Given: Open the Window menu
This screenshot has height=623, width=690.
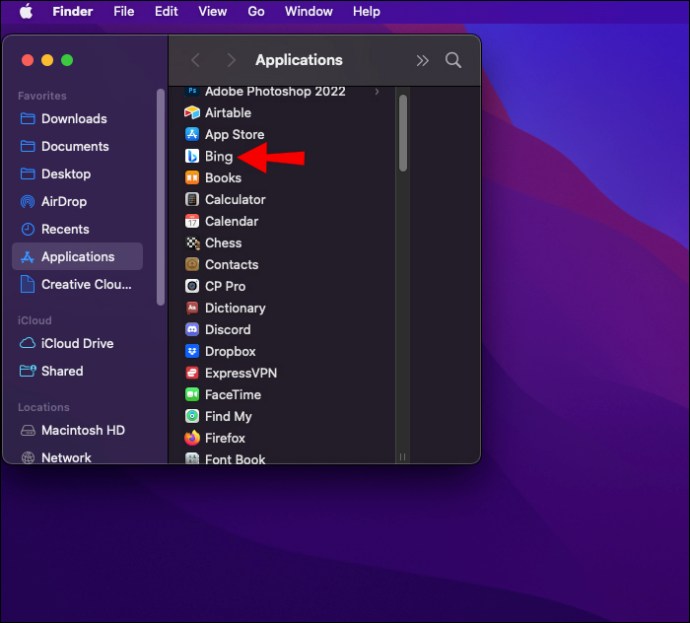Looking at the screenshot, I should tap(308, 11).
